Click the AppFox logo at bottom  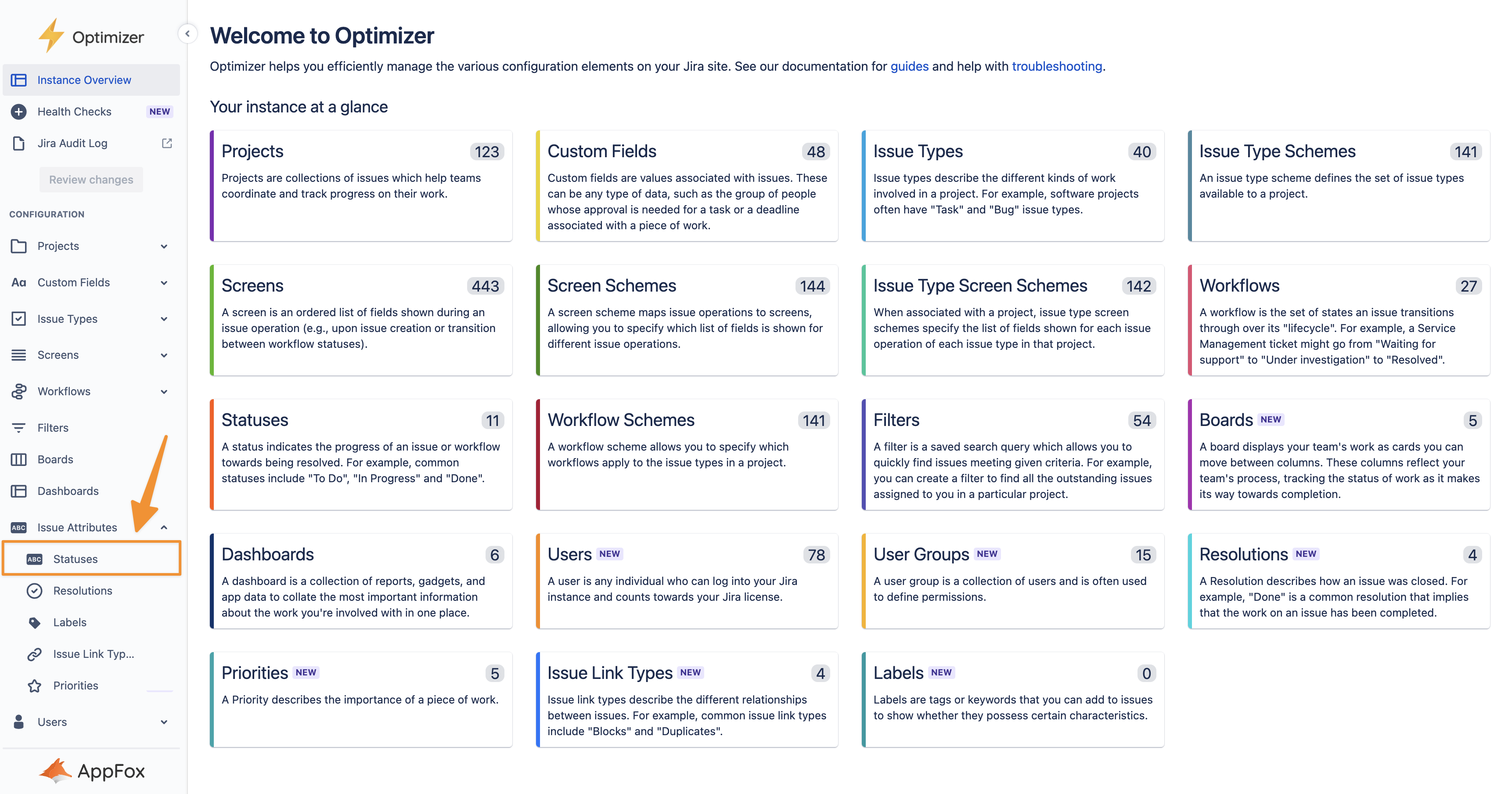tap(92, 771)
